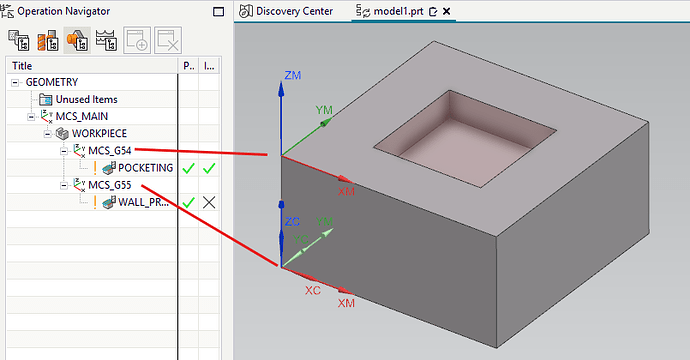
Task: Select the WORKPIECE node
Action: (99, 133)
